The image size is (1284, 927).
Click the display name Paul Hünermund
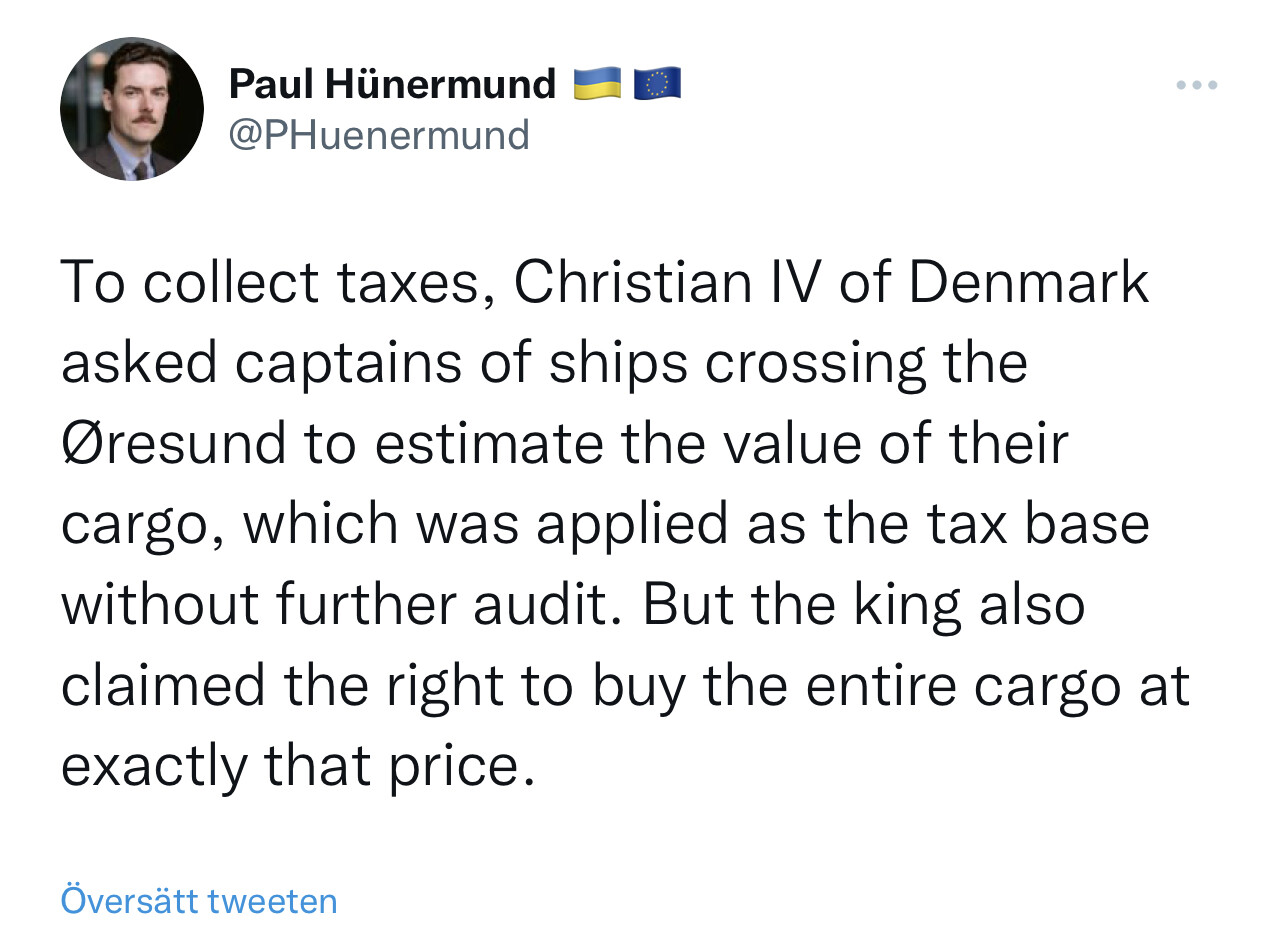tap(392, 84)
